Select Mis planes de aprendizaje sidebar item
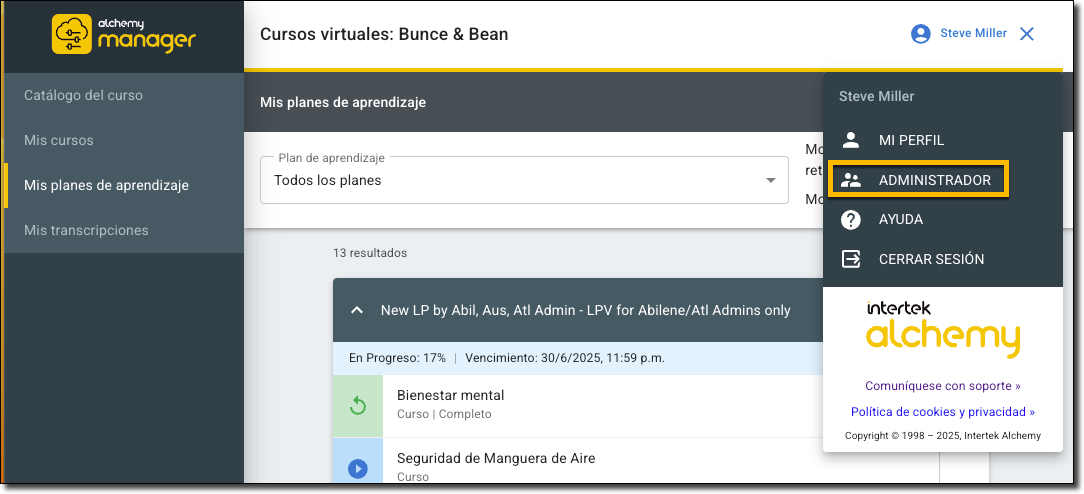 [x=106, y=185]
